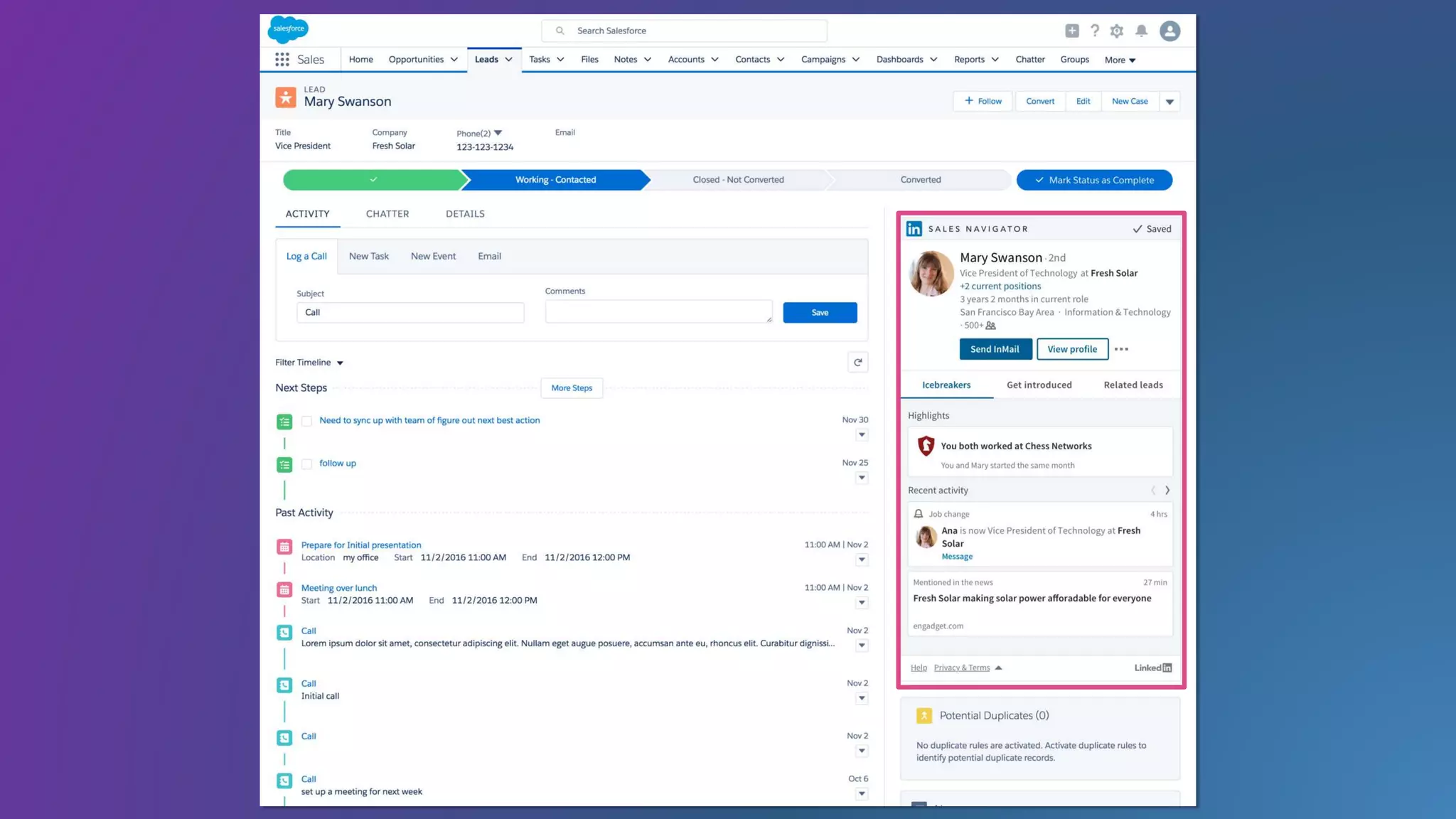Select the Closed - Not Converted path stage
Image resolution: width=1456 pixels, height=819 pixels.
tap(738, 180)
